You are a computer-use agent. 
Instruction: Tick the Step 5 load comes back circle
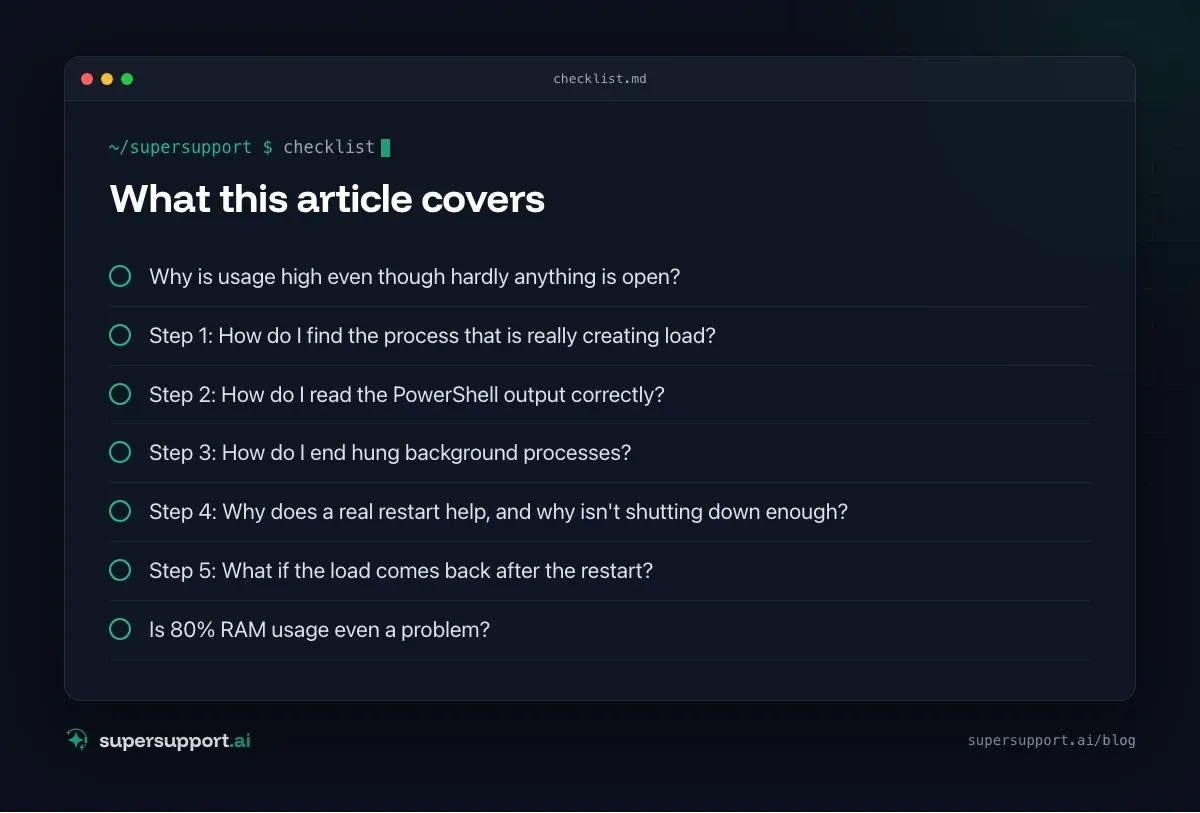pos(120,570)
